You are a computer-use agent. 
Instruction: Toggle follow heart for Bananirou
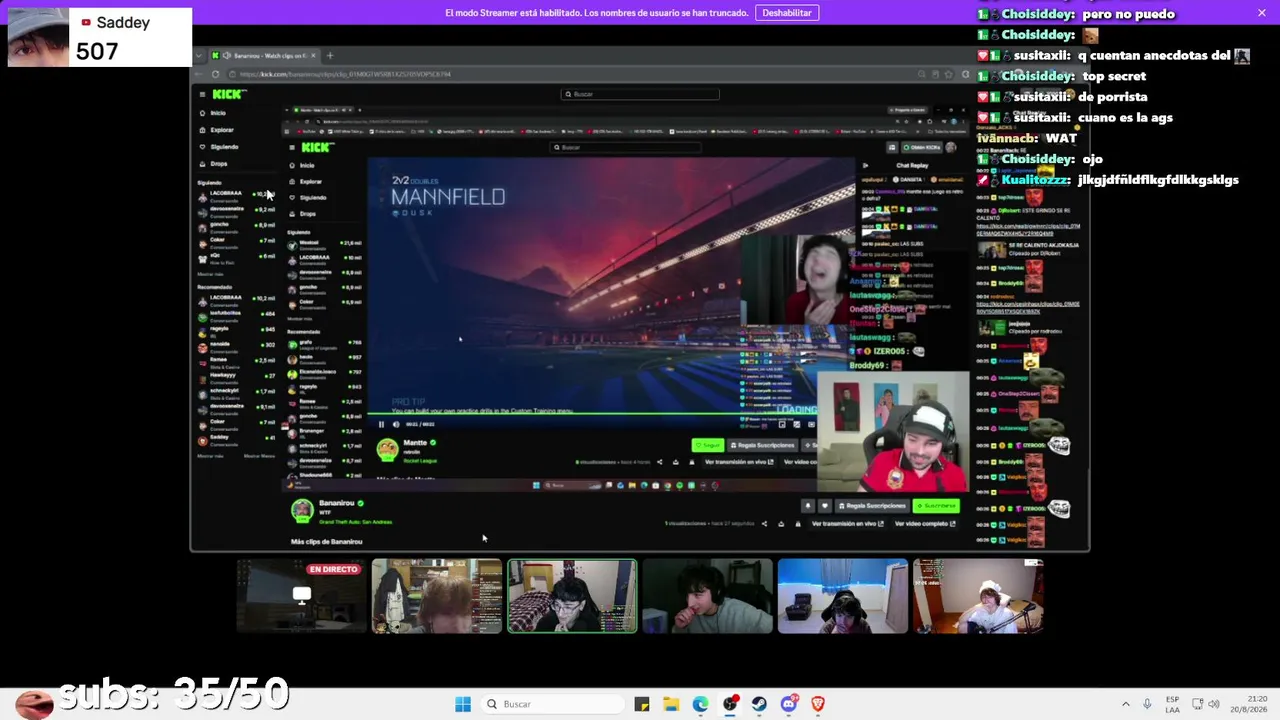click(824, 506)
